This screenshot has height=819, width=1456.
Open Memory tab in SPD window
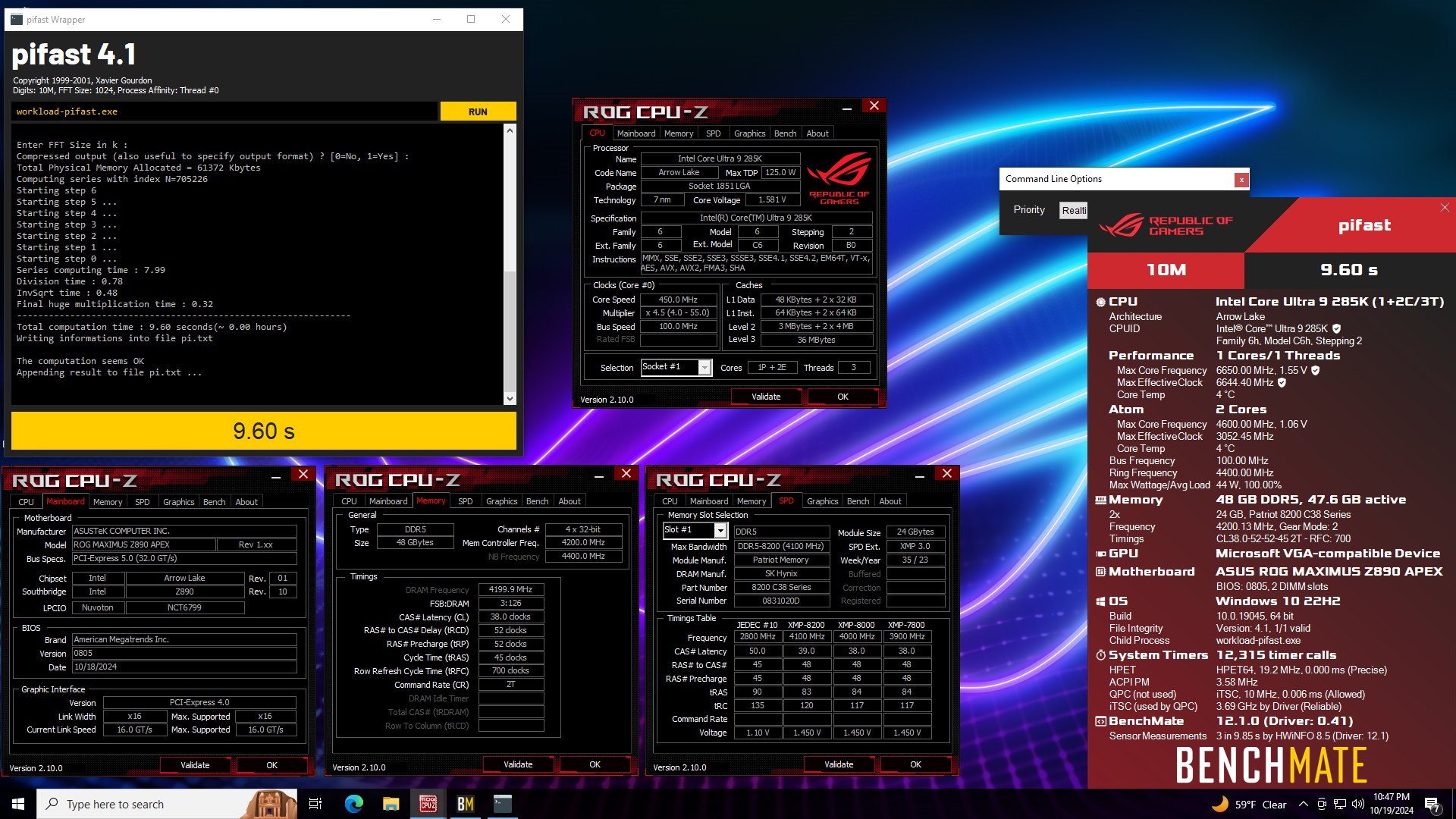click(751, 501)
